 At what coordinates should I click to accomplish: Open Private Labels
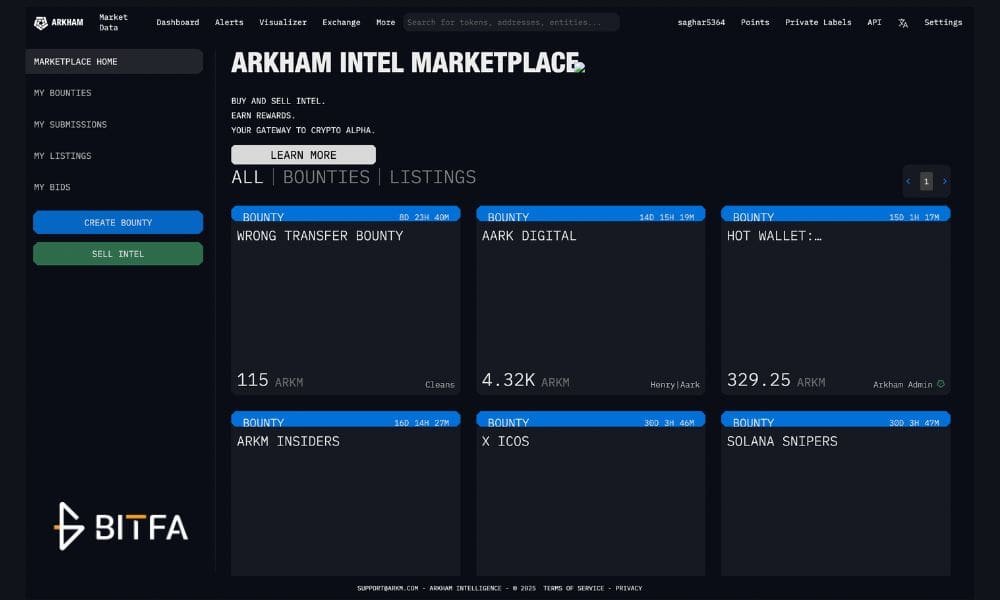pos(818,22)
